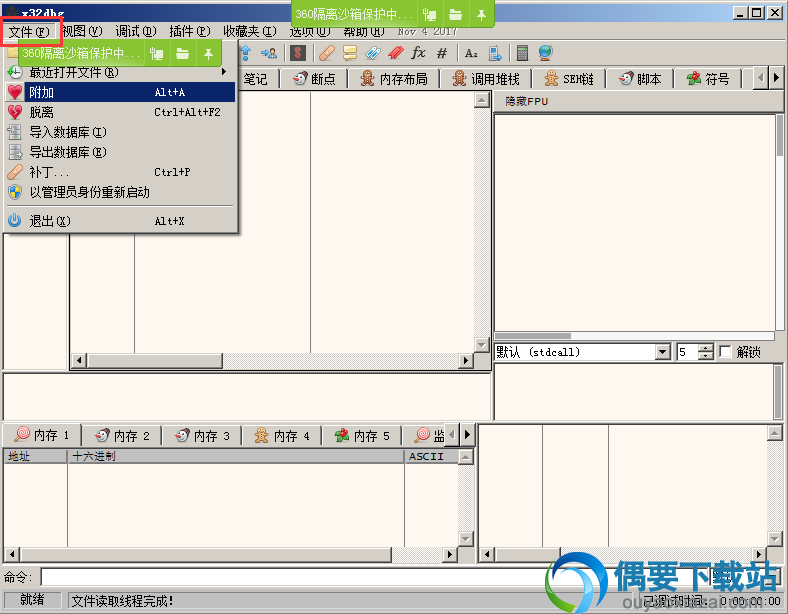Open the 视图 (View) menu

pyautogui.click(x=82, y=32)
